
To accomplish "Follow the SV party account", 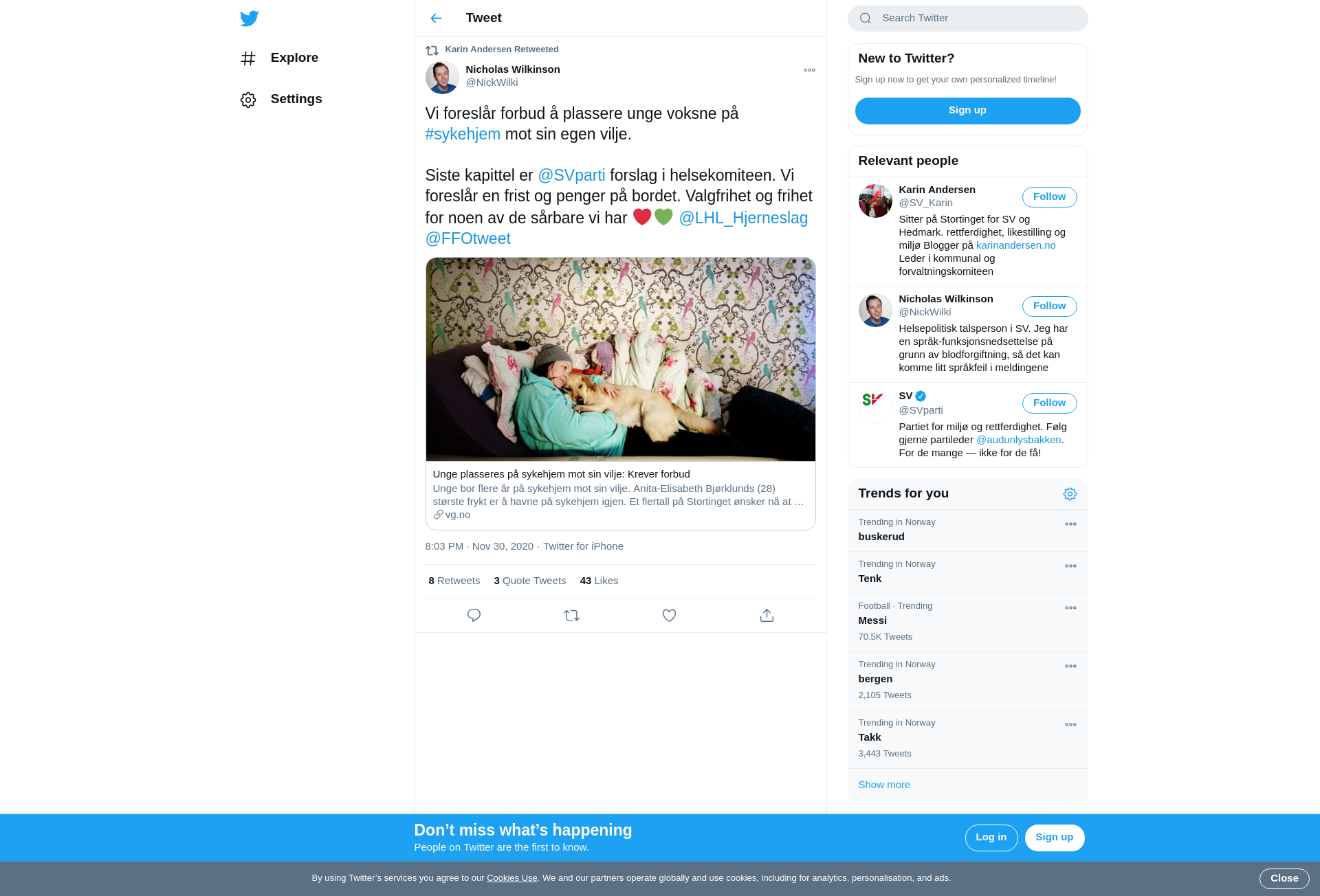I will (x=1049, y=403).
